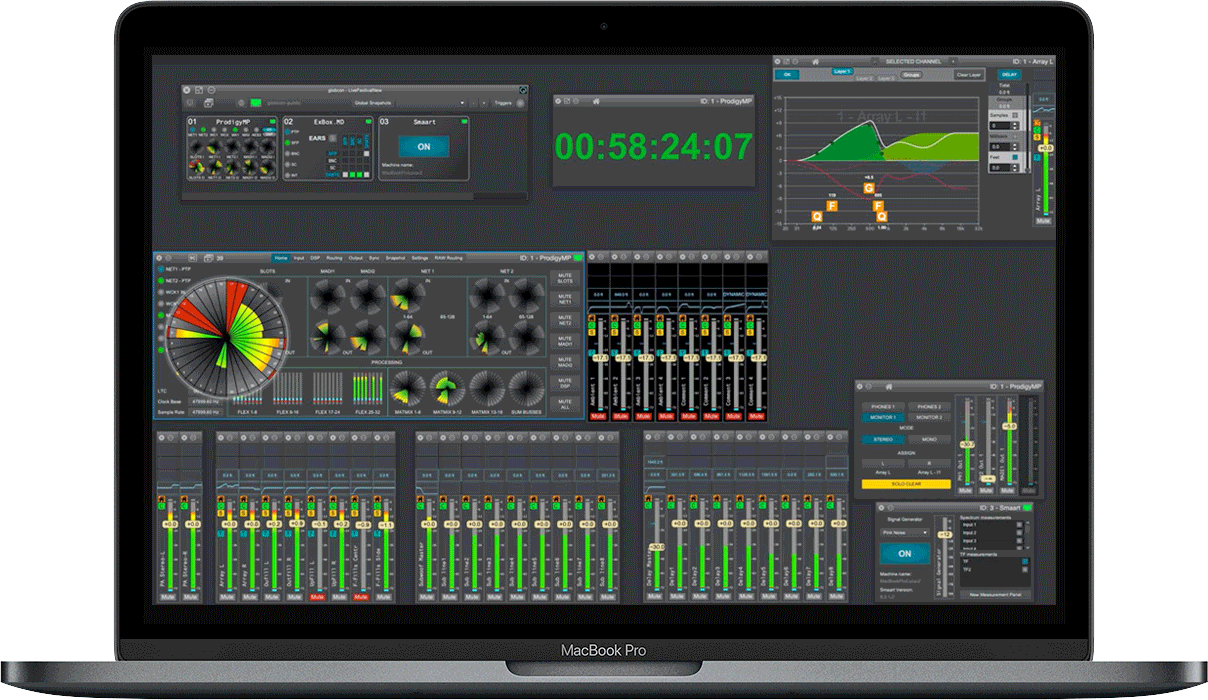Click the green status icon in the globcon toolbar

click(255, 102)
